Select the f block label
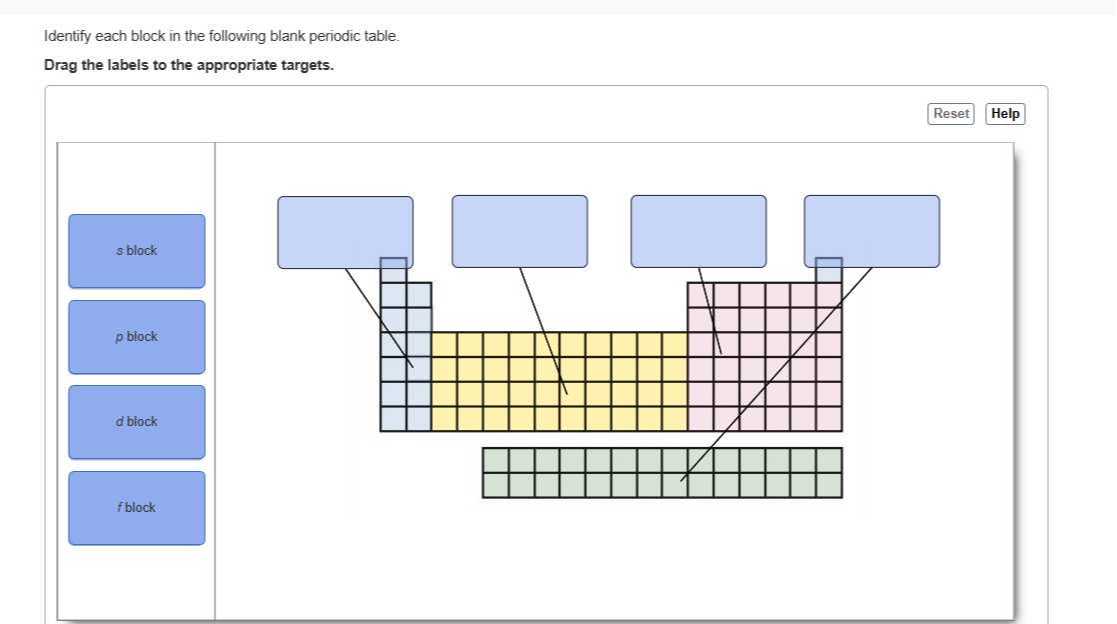The image size is (1117, 624). pyautogui.click(x=136, y=507)
